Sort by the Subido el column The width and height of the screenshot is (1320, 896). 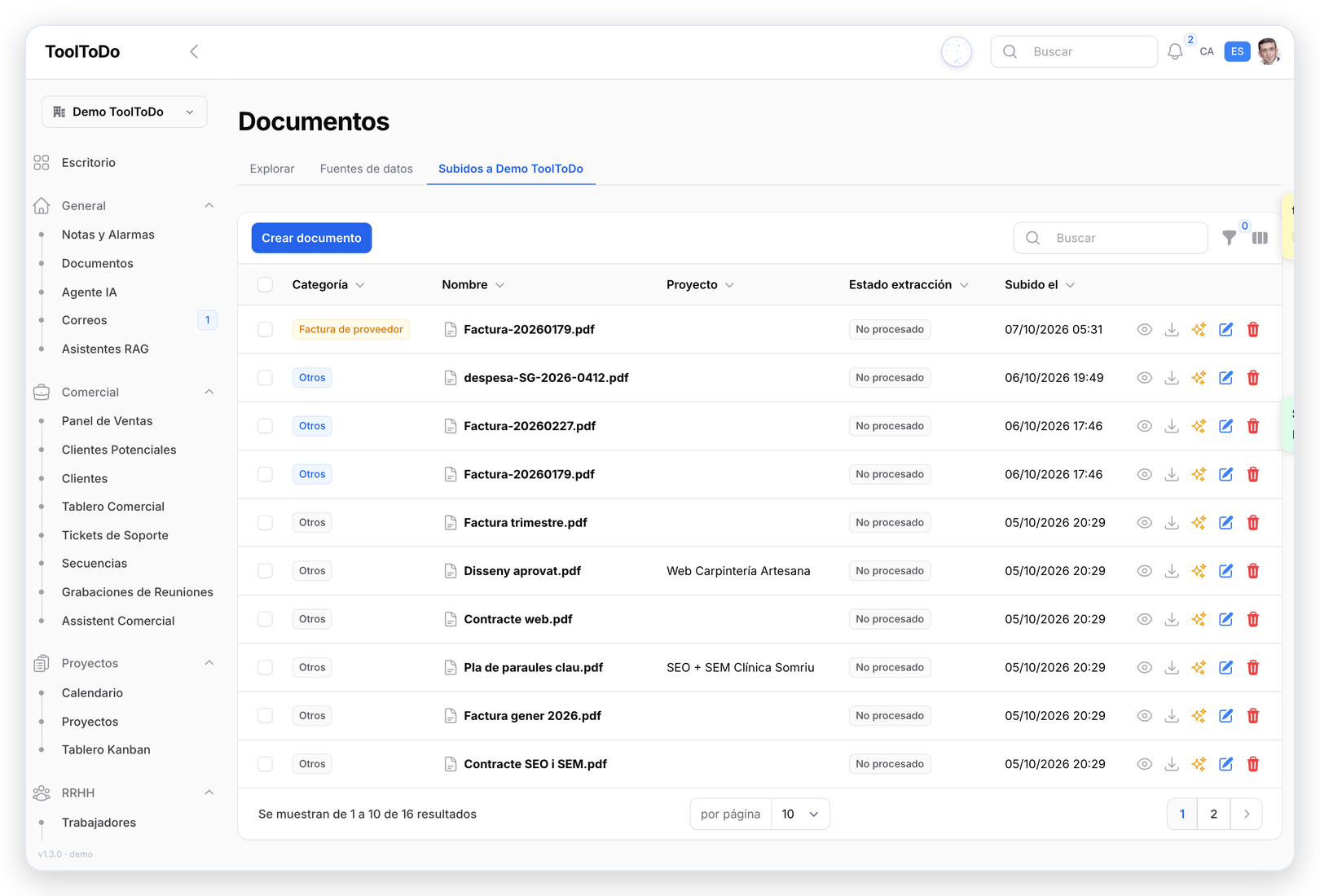[x=1040, y=284]
